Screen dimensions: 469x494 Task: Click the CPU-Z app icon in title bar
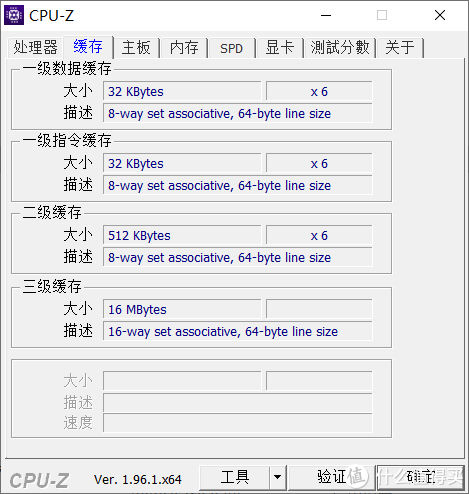[14, 15]
